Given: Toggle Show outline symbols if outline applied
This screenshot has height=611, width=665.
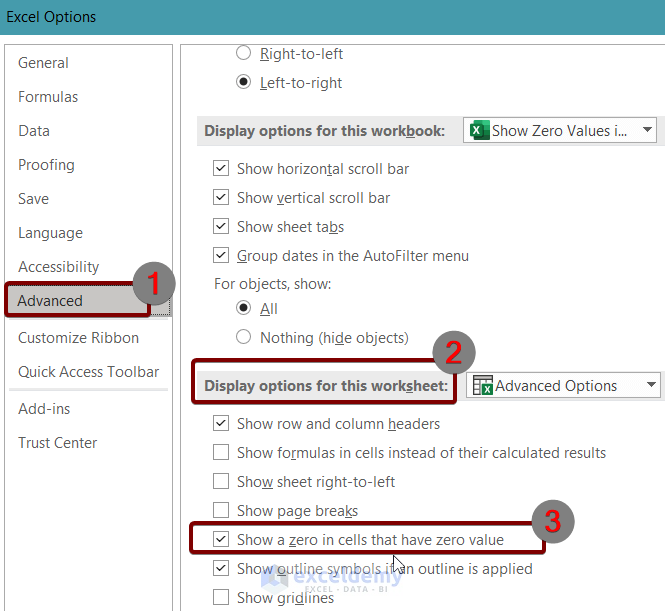Looking at the screenshot, I should point(221,568).
